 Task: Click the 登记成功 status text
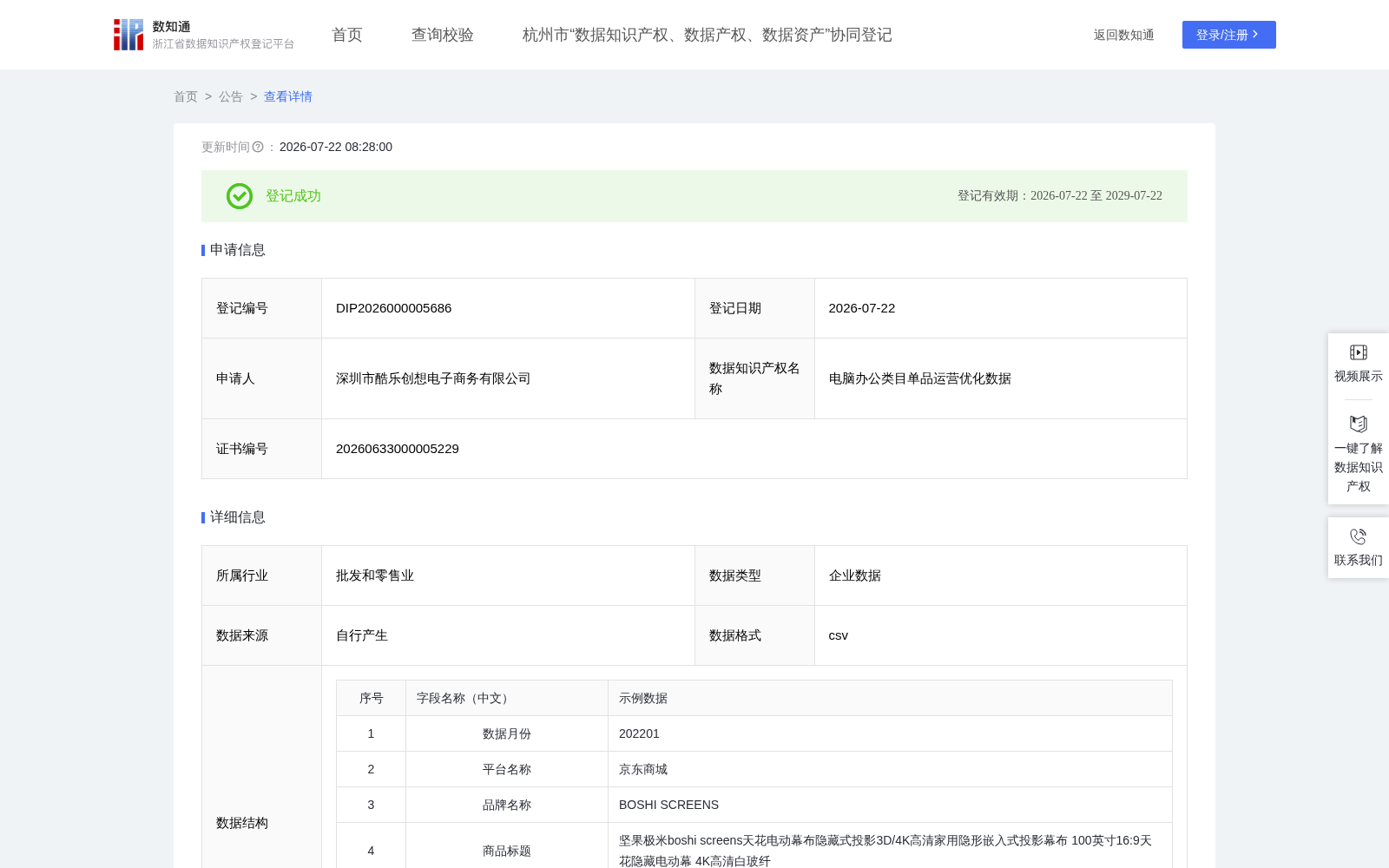[x=293, y=196]
